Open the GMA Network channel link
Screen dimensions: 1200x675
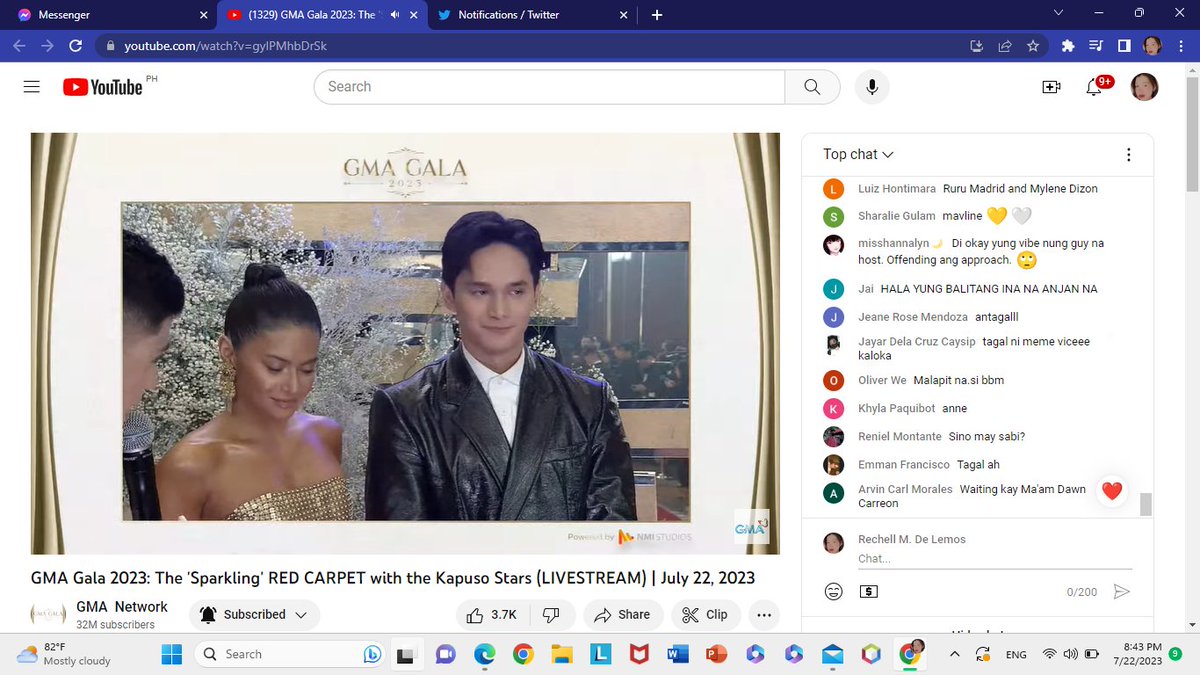122,606
